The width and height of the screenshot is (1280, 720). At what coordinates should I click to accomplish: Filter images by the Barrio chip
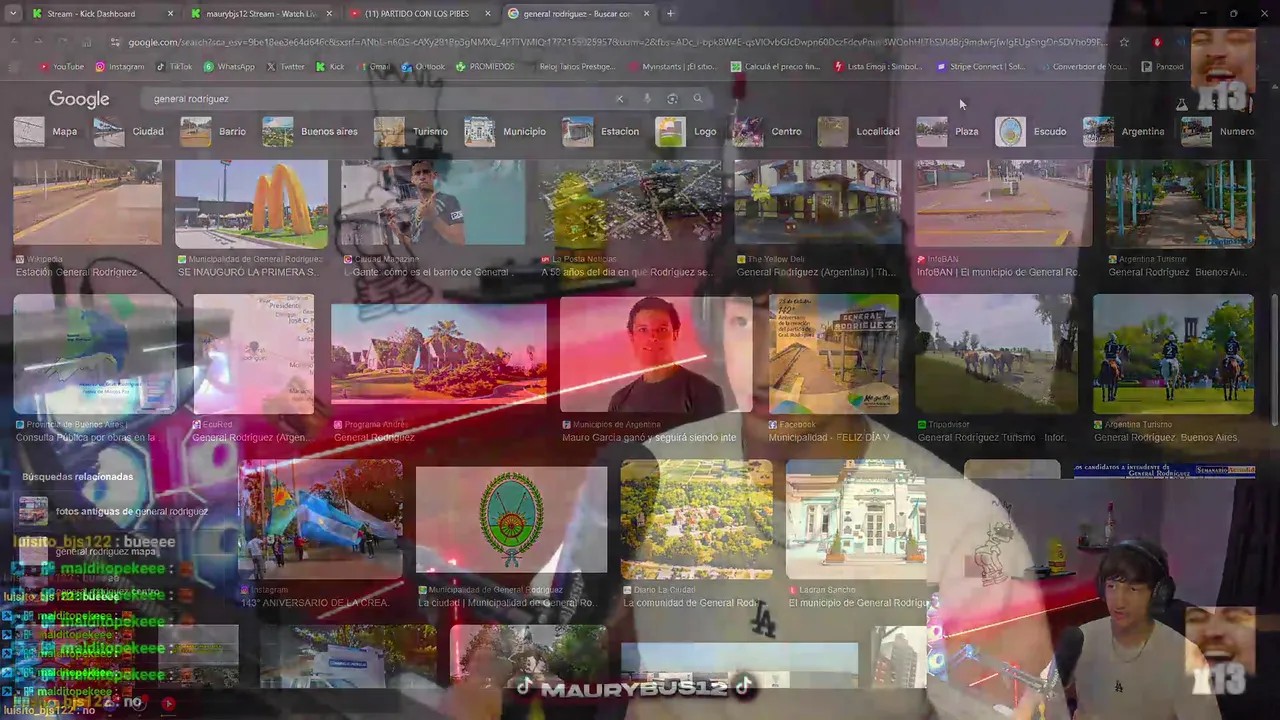(x=213, y=131)
